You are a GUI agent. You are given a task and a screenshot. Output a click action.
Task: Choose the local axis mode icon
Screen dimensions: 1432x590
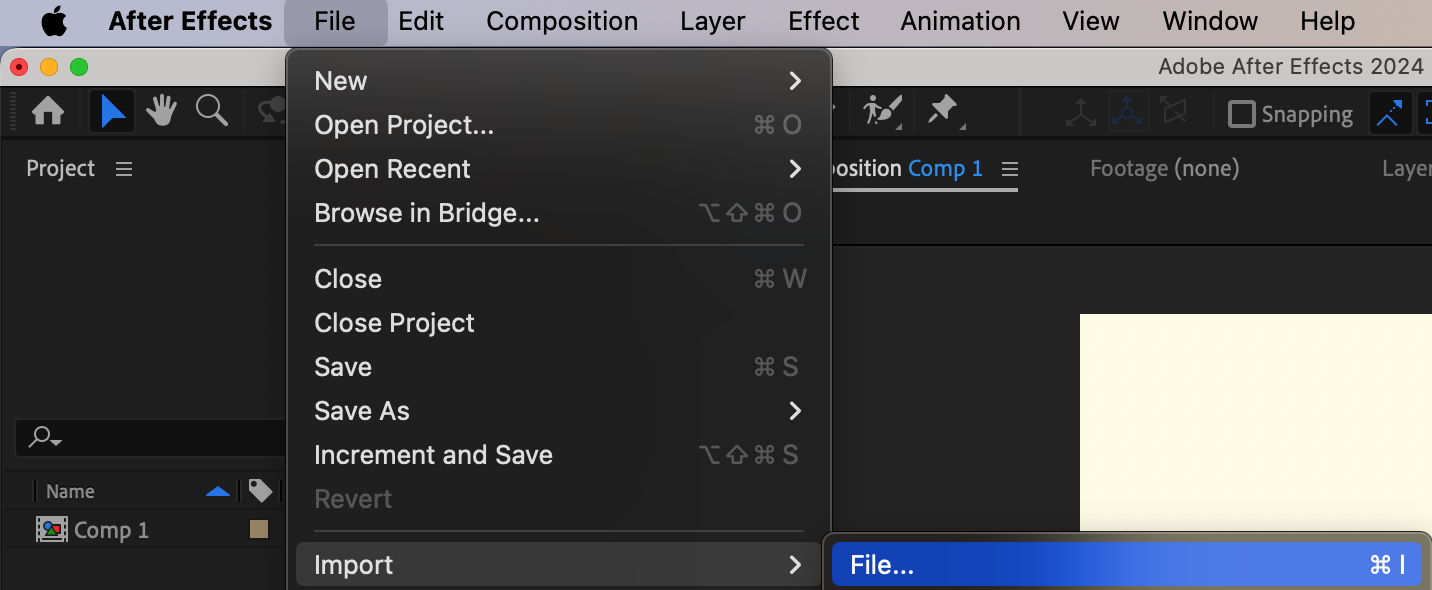[1080, 113]
